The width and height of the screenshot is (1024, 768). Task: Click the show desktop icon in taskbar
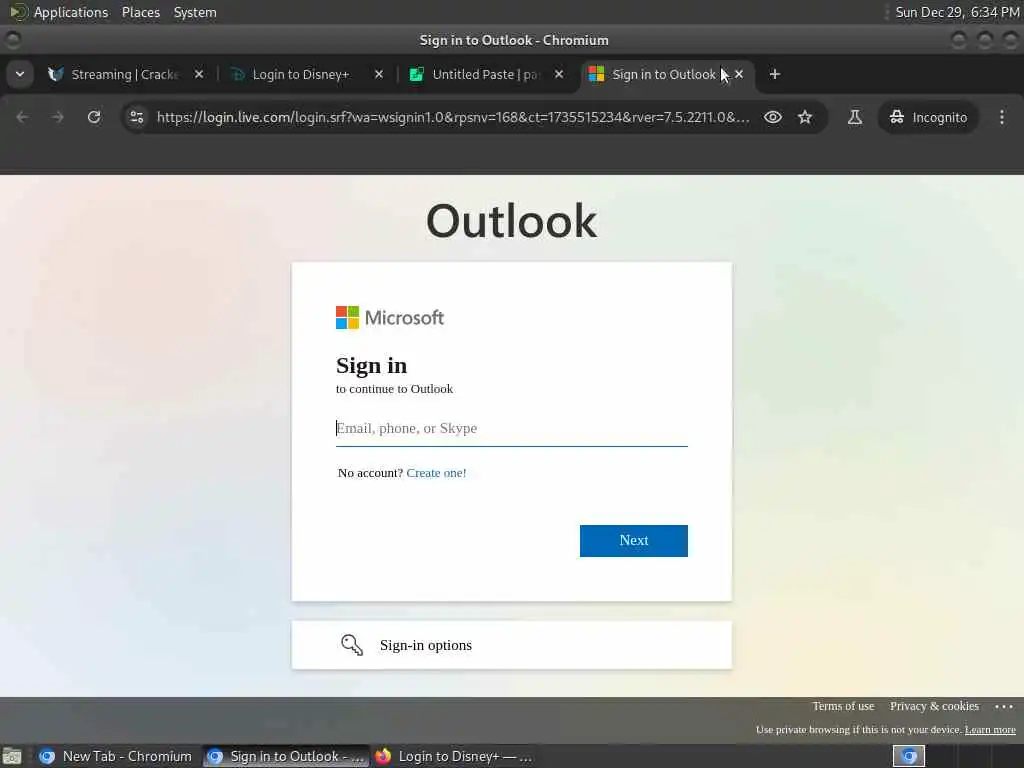coord(12,756)
